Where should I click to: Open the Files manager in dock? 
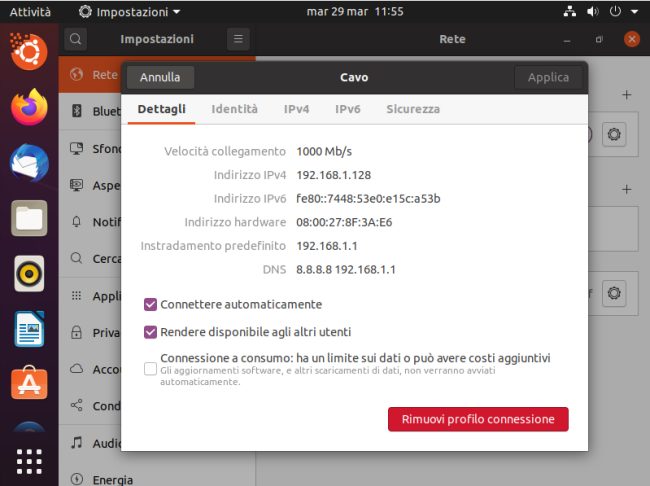click(29, 218)
